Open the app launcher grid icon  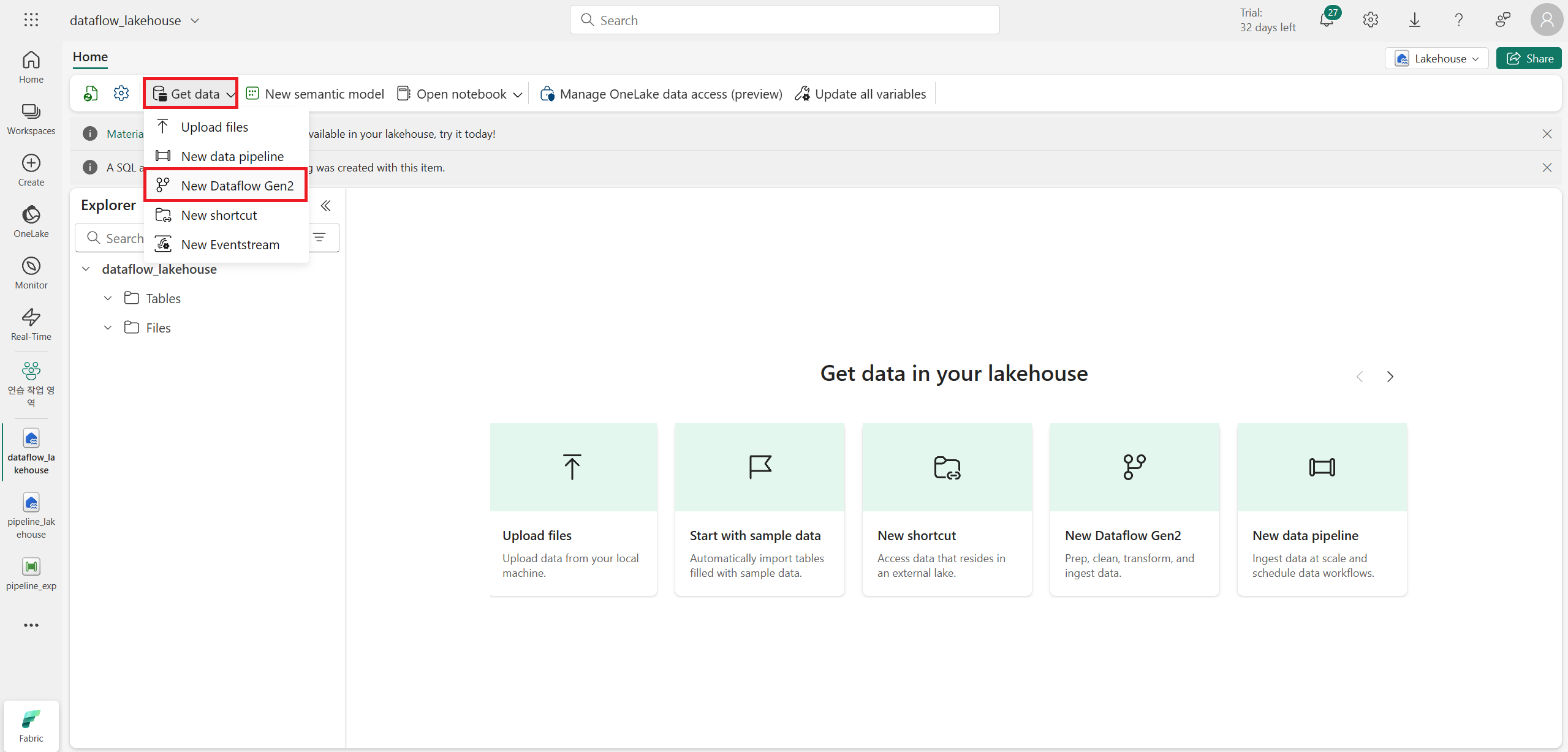click(x=31, y=20)
